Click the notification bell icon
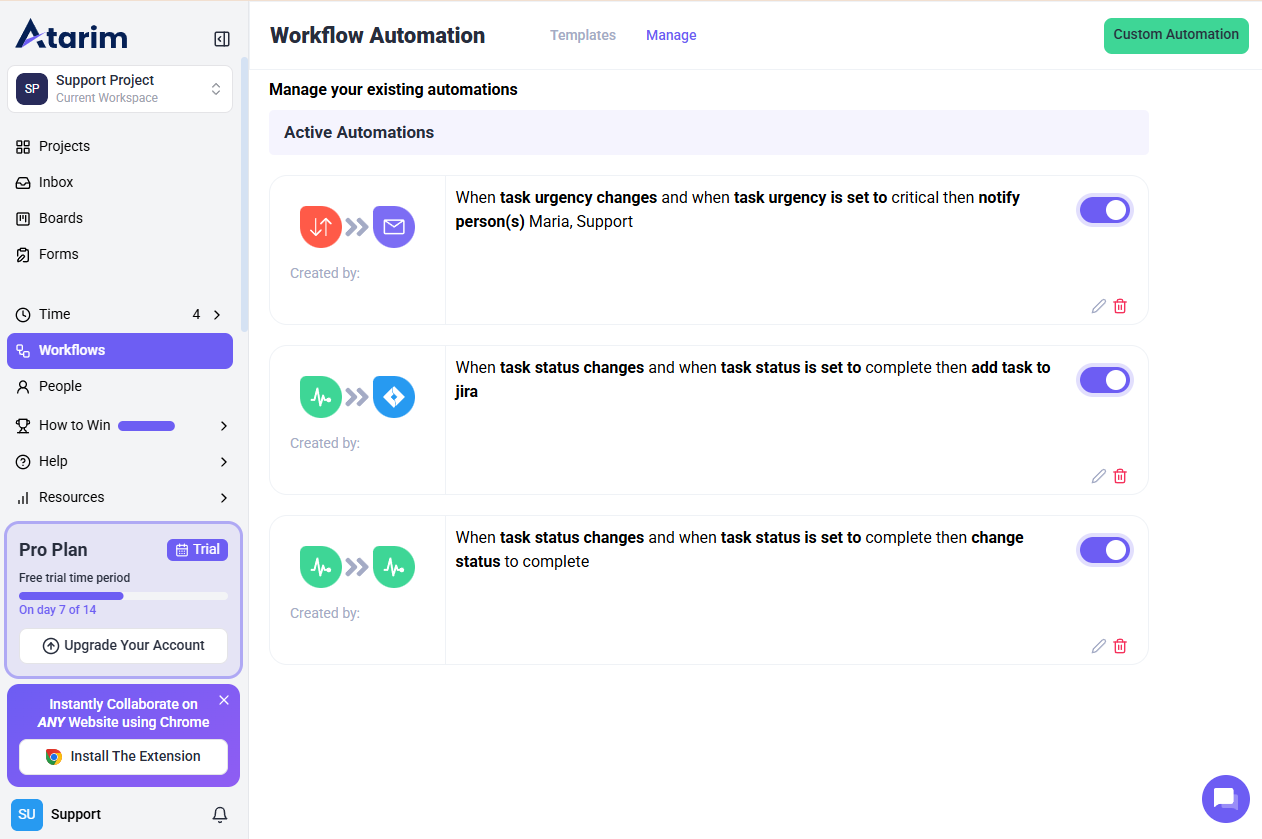The image size is (1262, 839). [220, 815]
